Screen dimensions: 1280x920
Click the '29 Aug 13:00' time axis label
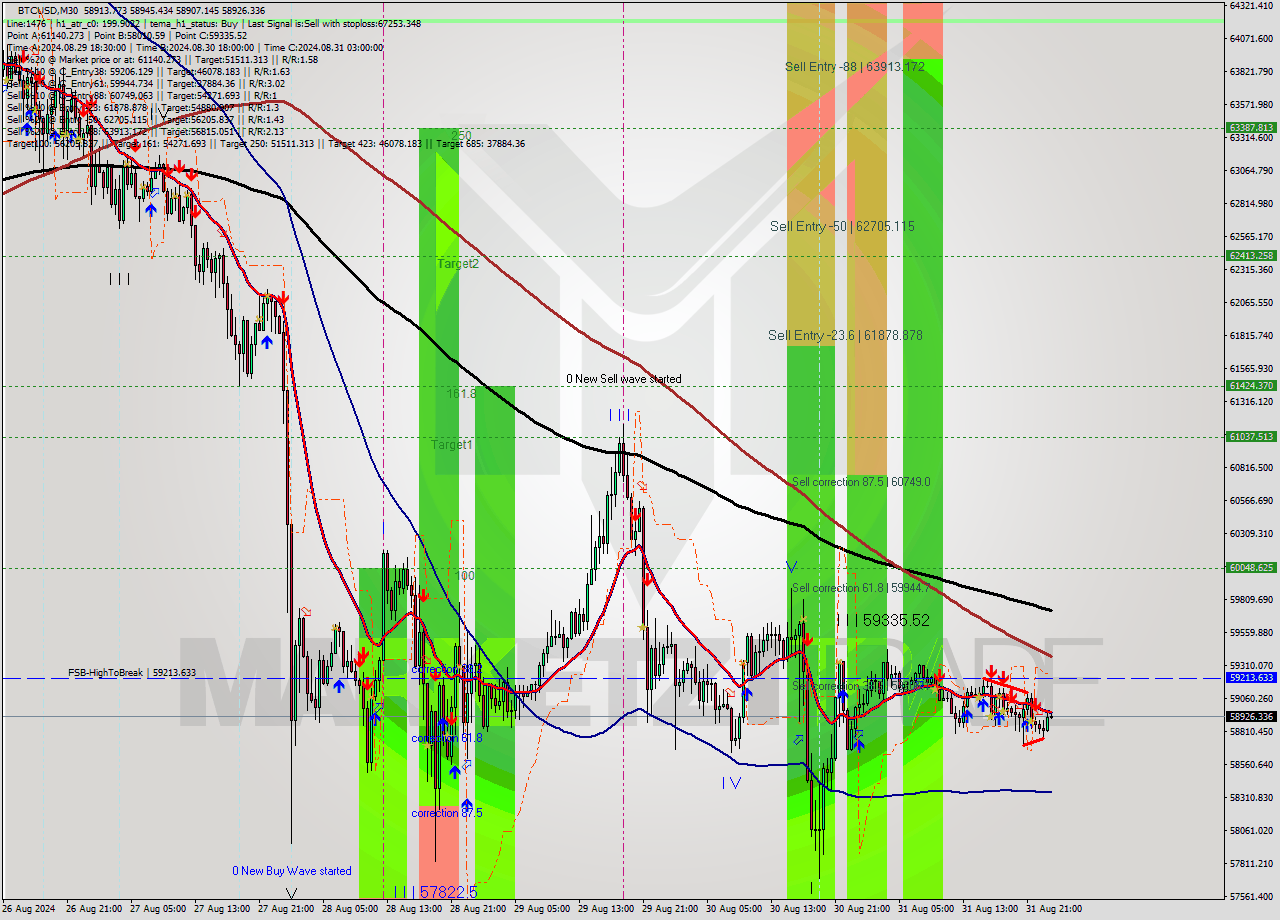pyautogui.click(x=606, y=909)
